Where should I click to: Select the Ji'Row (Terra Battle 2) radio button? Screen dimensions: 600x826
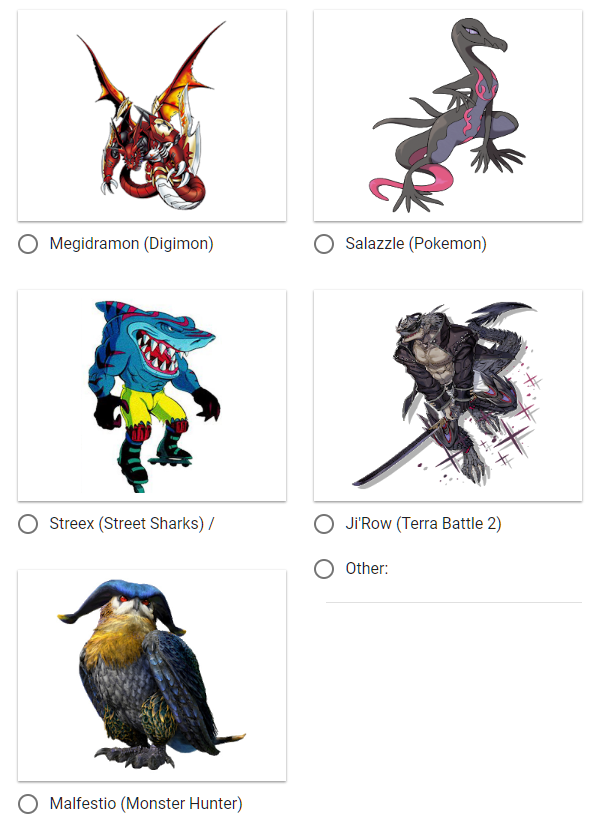[324, 524]
